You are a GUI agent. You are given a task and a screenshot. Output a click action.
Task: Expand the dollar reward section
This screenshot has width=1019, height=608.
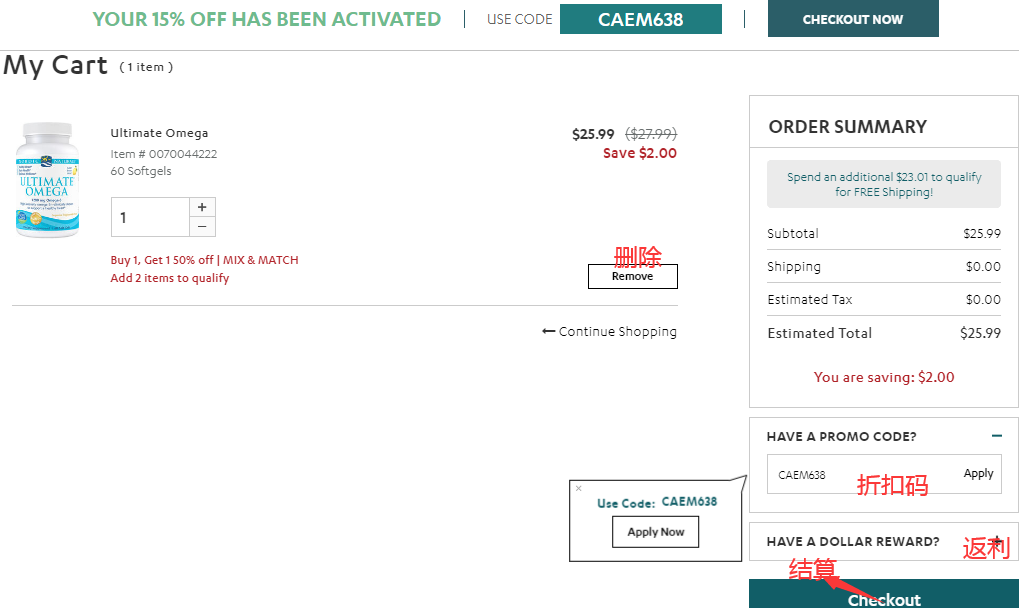(x=996, y=540)
